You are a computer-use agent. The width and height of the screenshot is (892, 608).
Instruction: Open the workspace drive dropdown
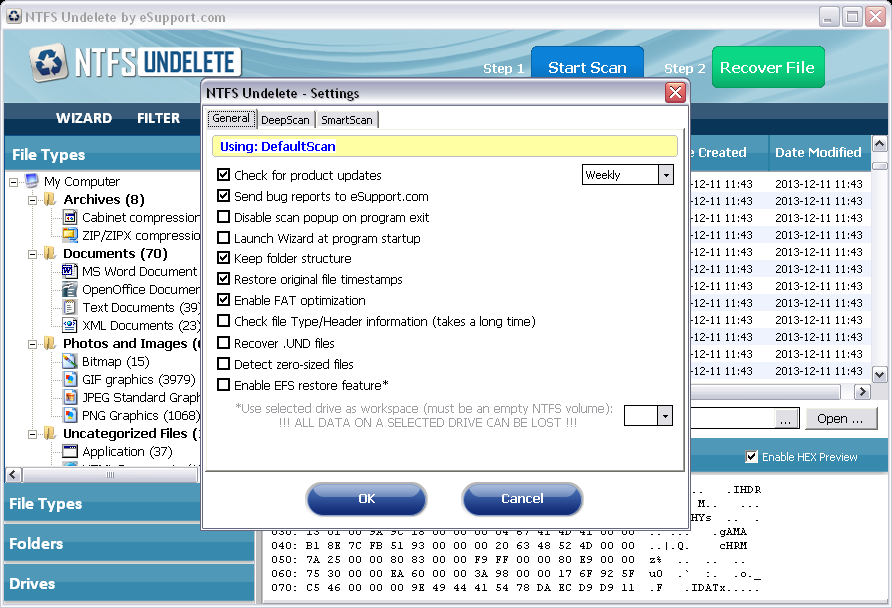pos(665,416)
